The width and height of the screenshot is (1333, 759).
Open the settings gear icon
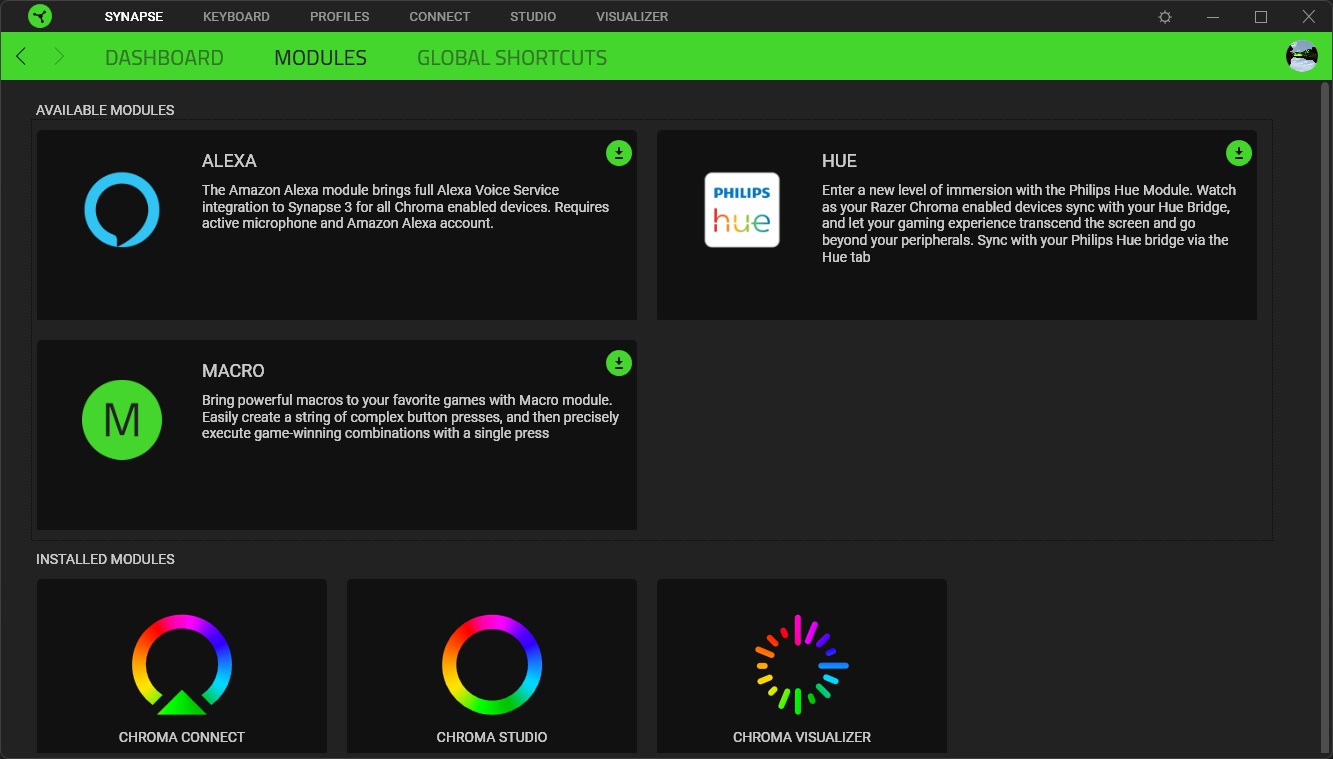pos(1165,17)
